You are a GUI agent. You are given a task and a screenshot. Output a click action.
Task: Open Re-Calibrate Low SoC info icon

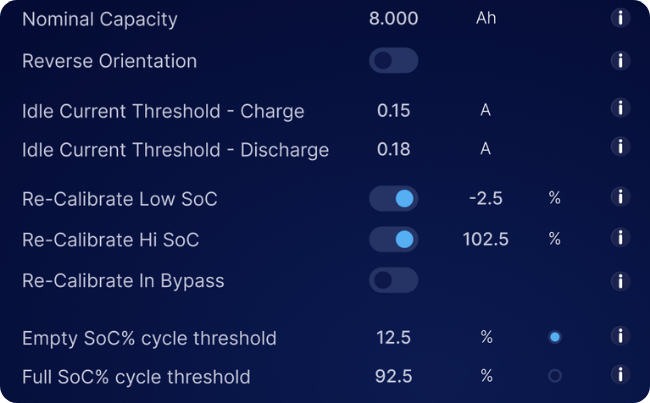coord(620,198)
